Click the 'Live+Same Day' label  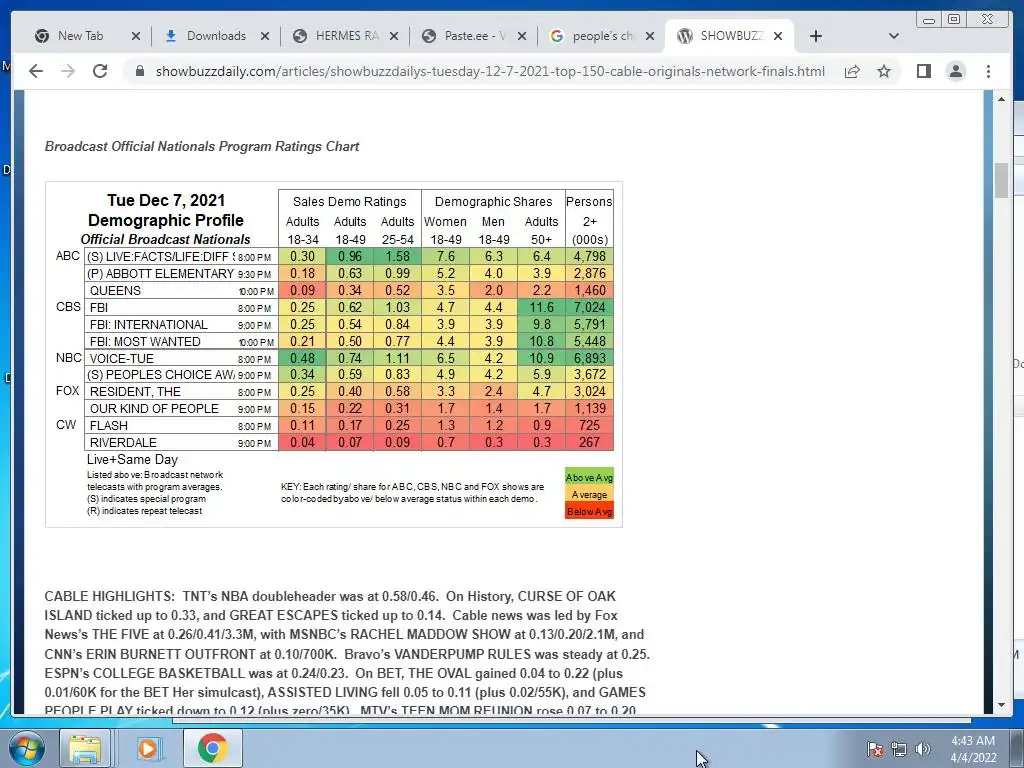(x=133, y=460)
